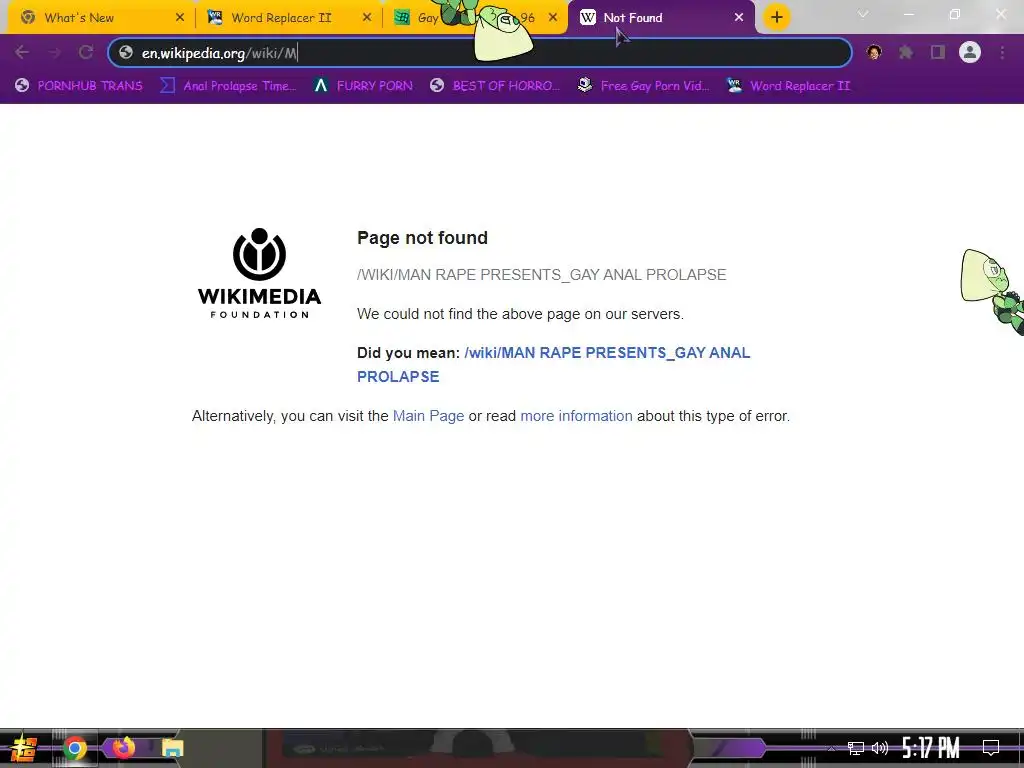Image resolution: width=1024 pixels, height=768 pixels.
Task: Click the browser forward arrow
Action: point(54,52)
